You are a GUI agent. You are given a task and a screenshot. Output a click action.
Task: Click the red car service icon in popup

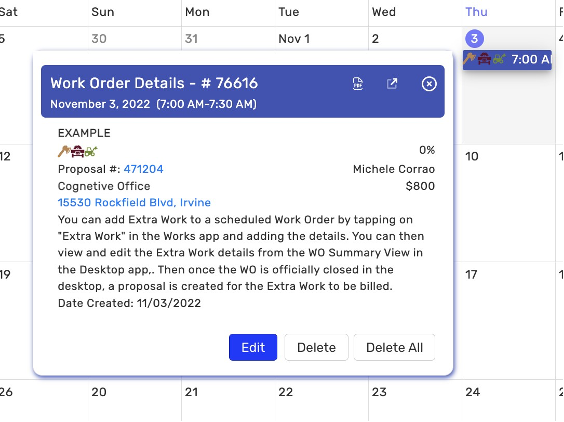[78, 151]
